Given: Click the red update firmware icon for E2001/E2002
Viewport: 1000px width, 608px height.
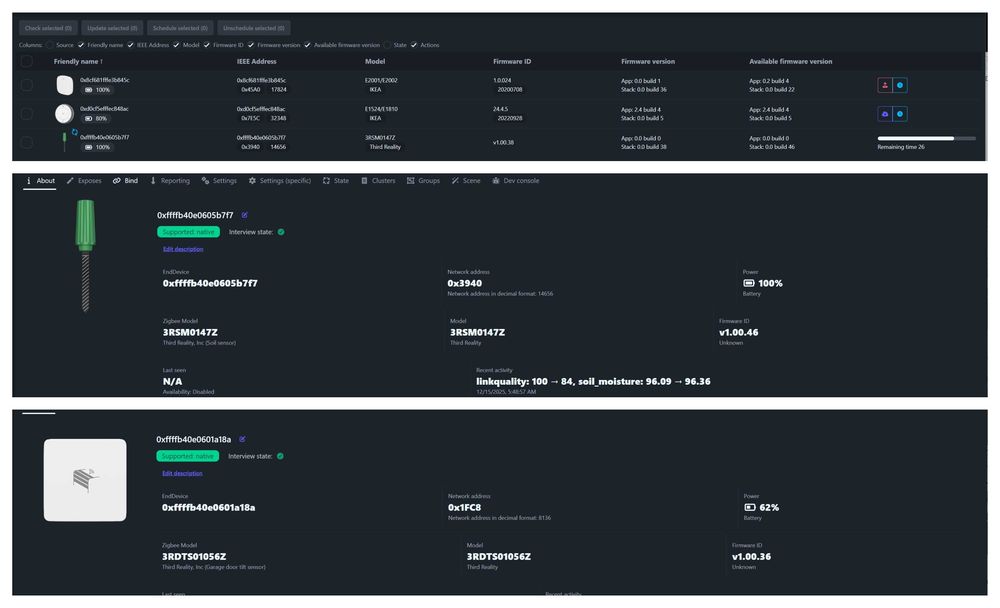Looking at the screenshot, I should [x=885, y=85].
